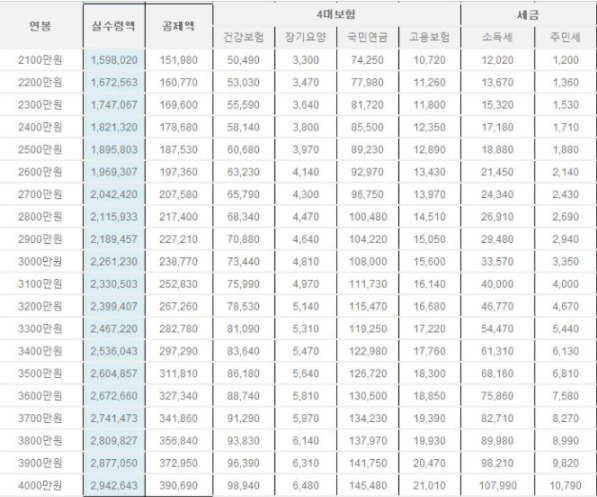
Task: Click health insurance value 98,940
Action: click(243, 486)
